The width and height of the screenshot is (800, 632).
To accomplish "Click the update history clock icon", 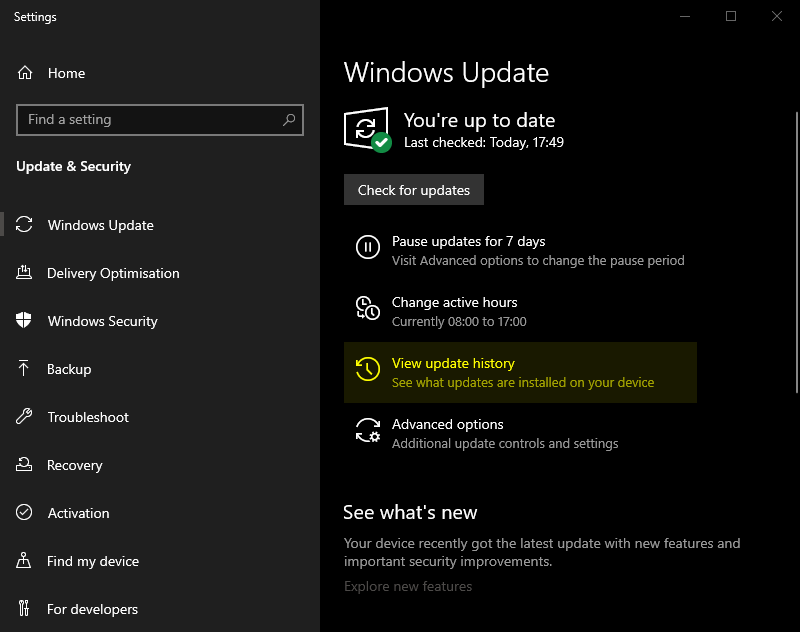I will 367,369.
